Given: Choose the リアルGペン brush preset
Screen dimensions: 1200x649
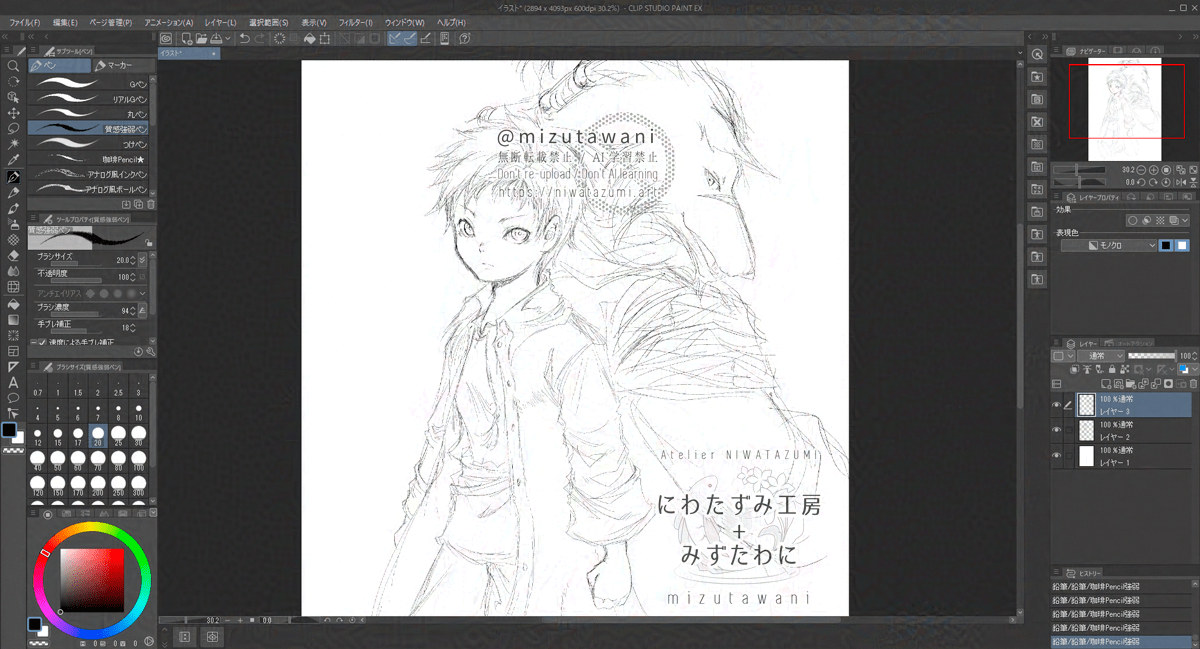Looking at the screenshot, I should click(90, 99).
